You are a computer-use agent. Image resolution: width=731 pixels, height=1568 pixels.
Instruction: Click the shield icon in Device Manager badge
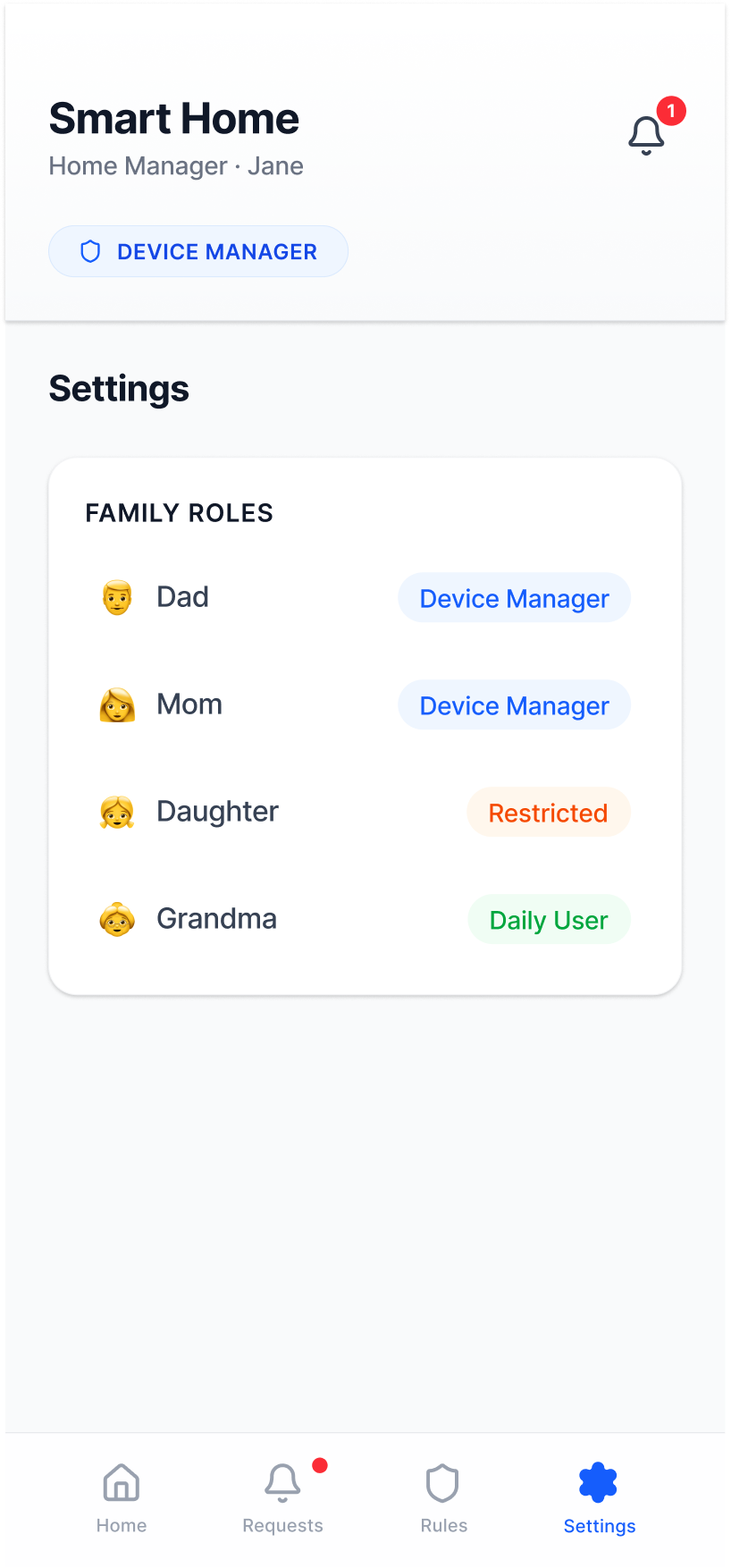90,252
